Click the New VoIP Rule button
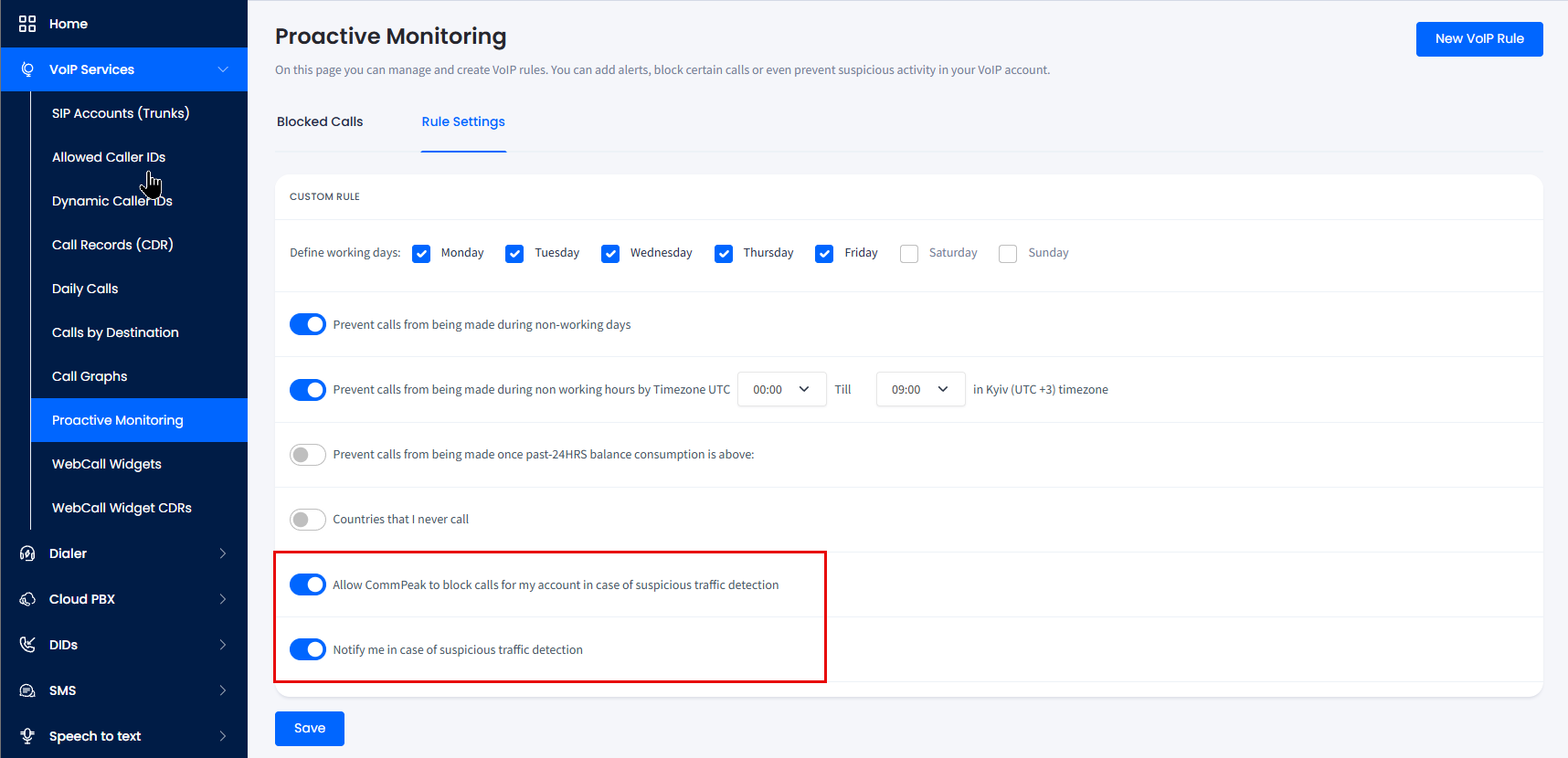 1479,39
